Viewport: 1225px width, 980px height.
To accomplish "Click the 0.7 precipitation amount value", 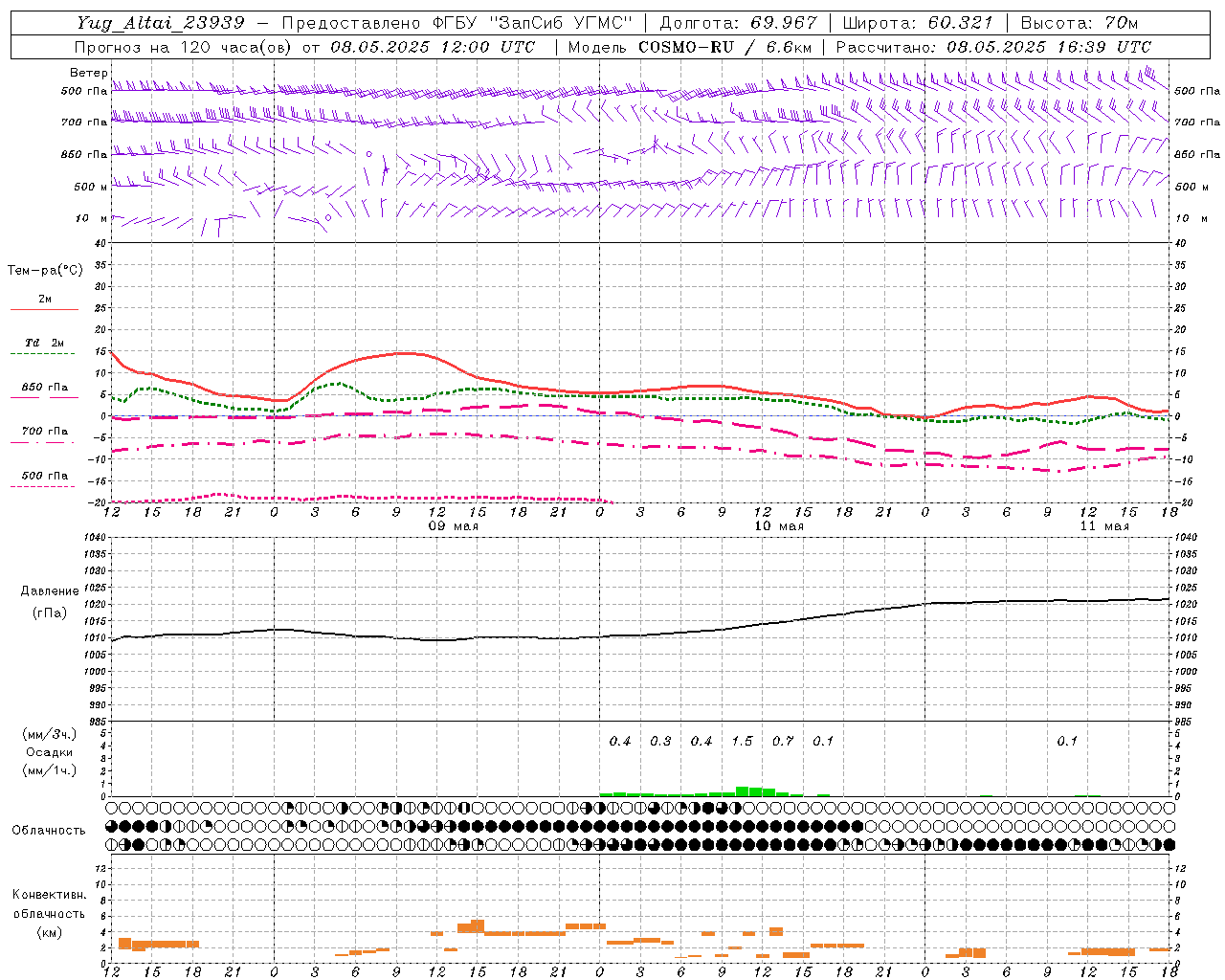I will click(783, 741).
